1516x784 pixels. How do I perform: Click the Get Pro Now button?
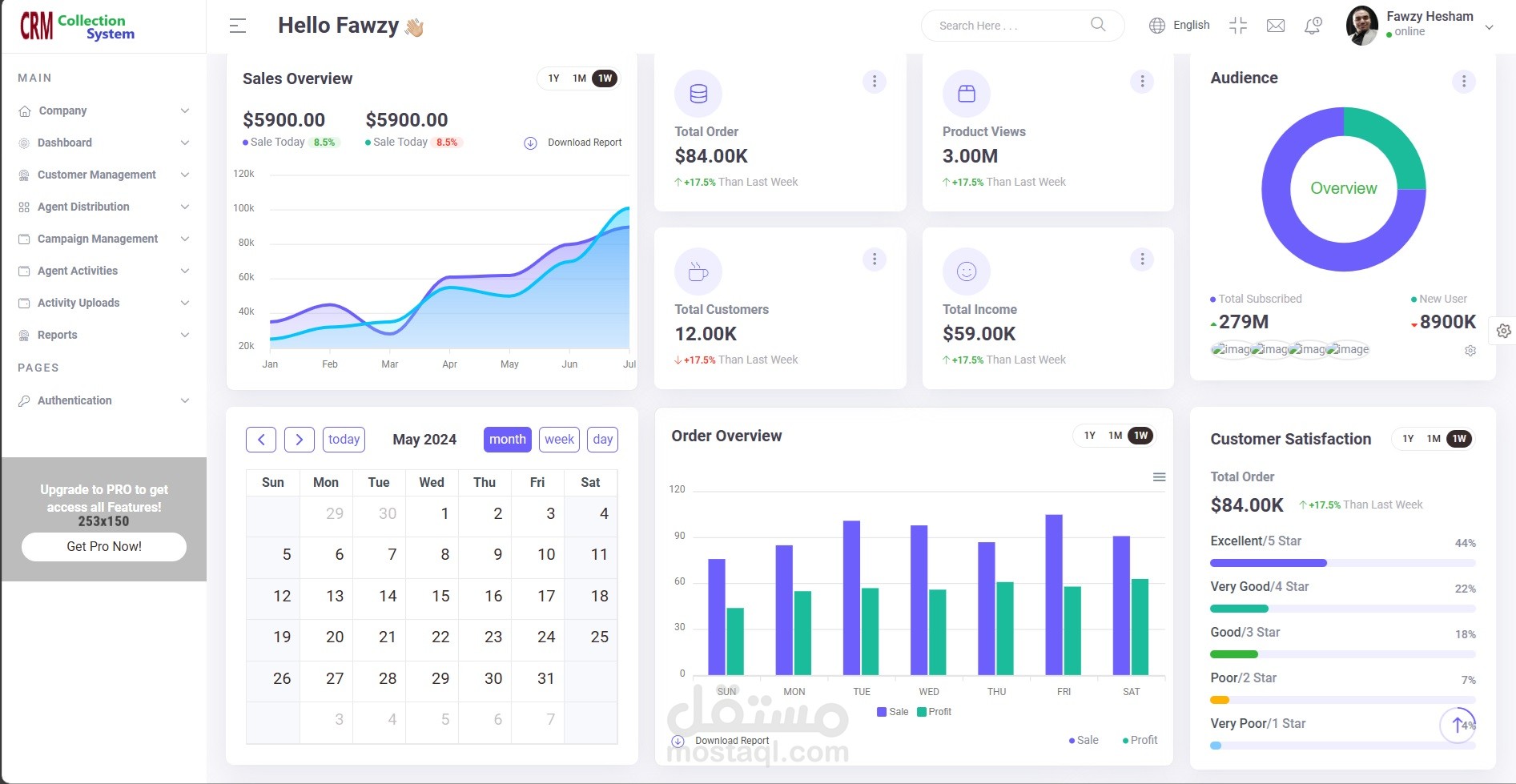click(103, 546)
